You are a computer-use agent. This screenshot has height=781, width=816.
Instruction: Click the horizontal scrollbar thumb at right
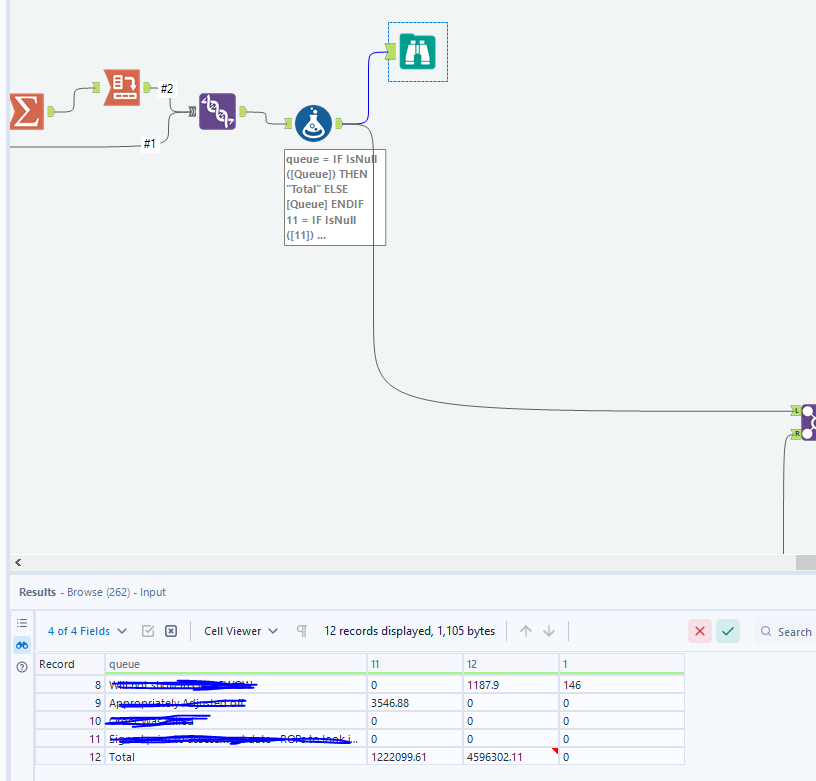point(806,562)
